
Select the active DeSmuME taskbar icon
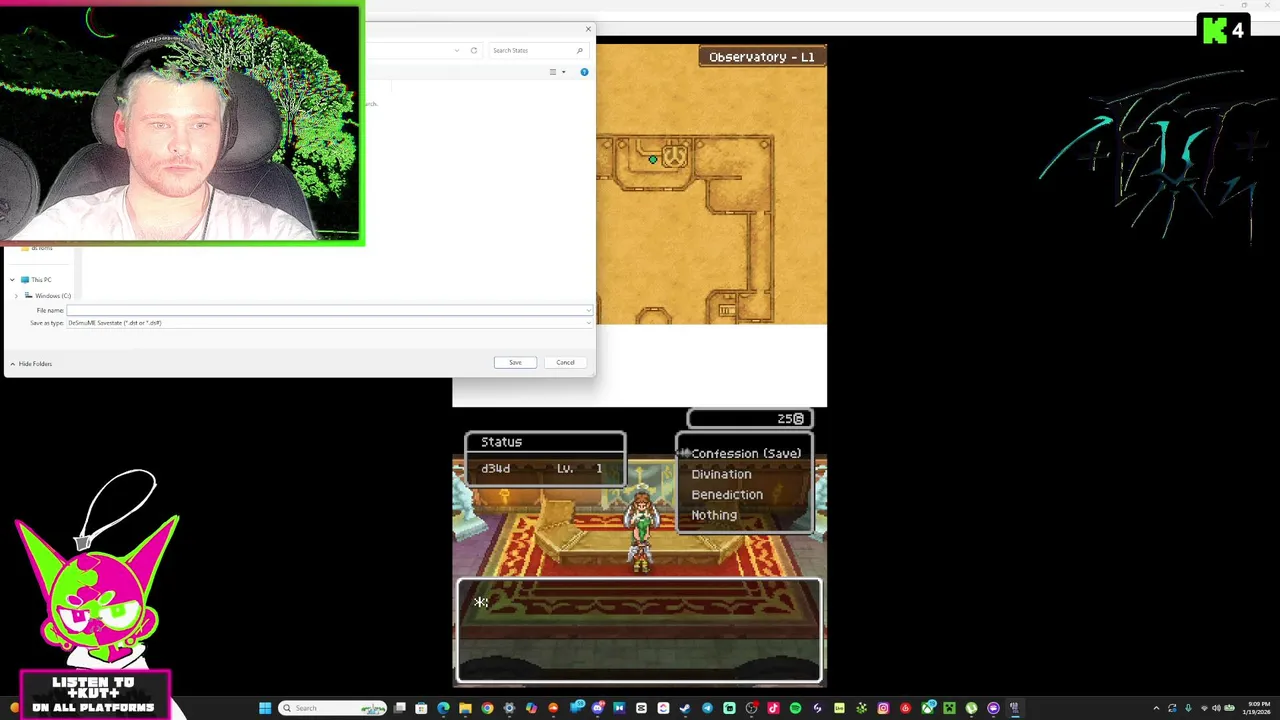pos(1013,708)
